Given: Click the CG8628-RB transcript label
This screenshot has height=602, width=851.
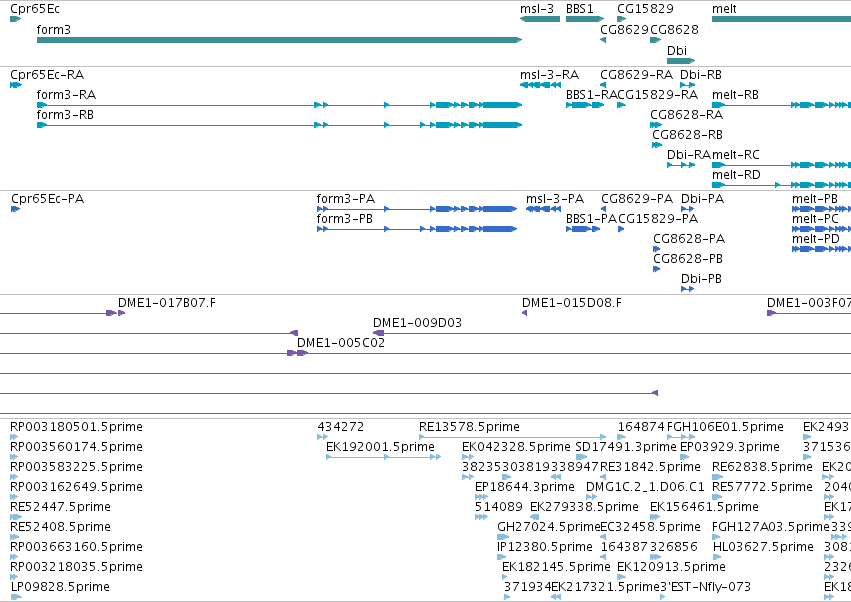Looking at the screenshot, I should 687,135.
